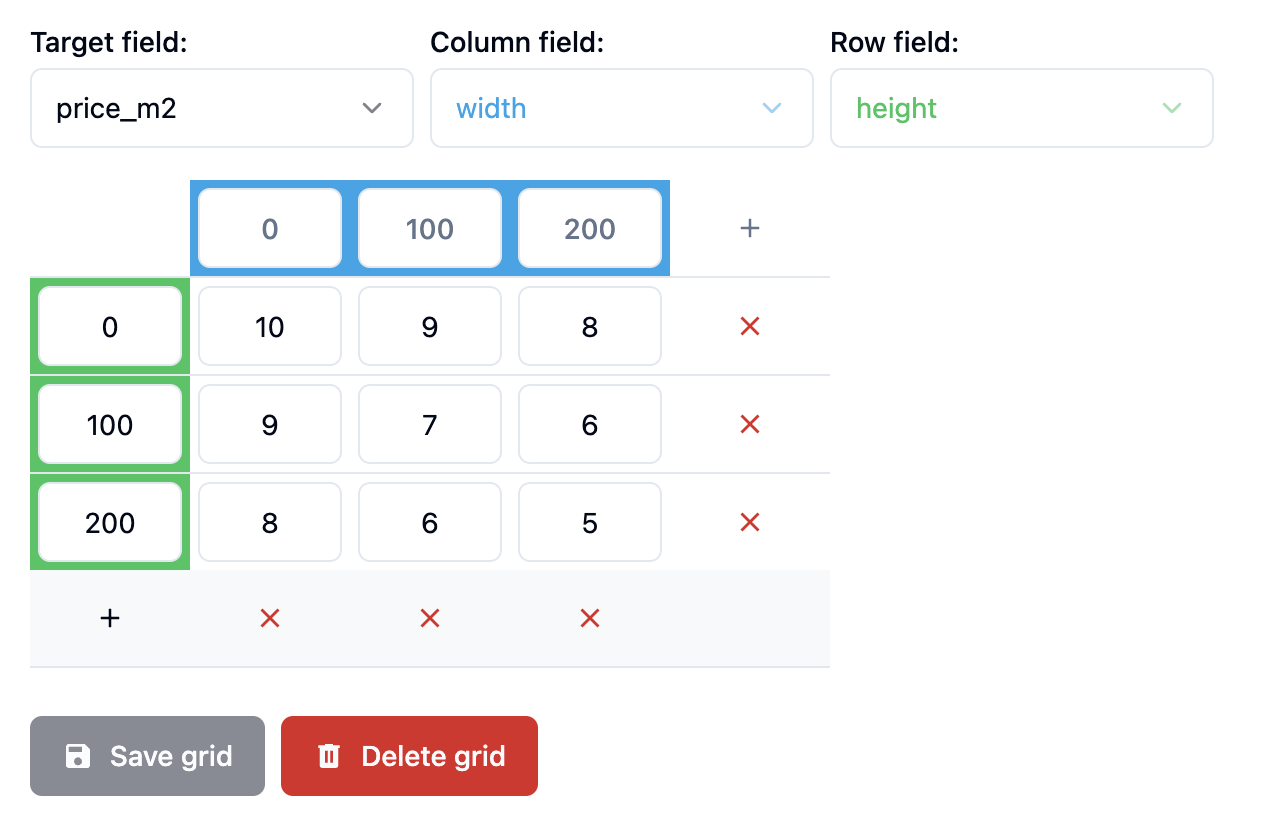Click the floppy disk save icon
The height and width of the screenshot is (828, 1272).
[x=78, y=756]
